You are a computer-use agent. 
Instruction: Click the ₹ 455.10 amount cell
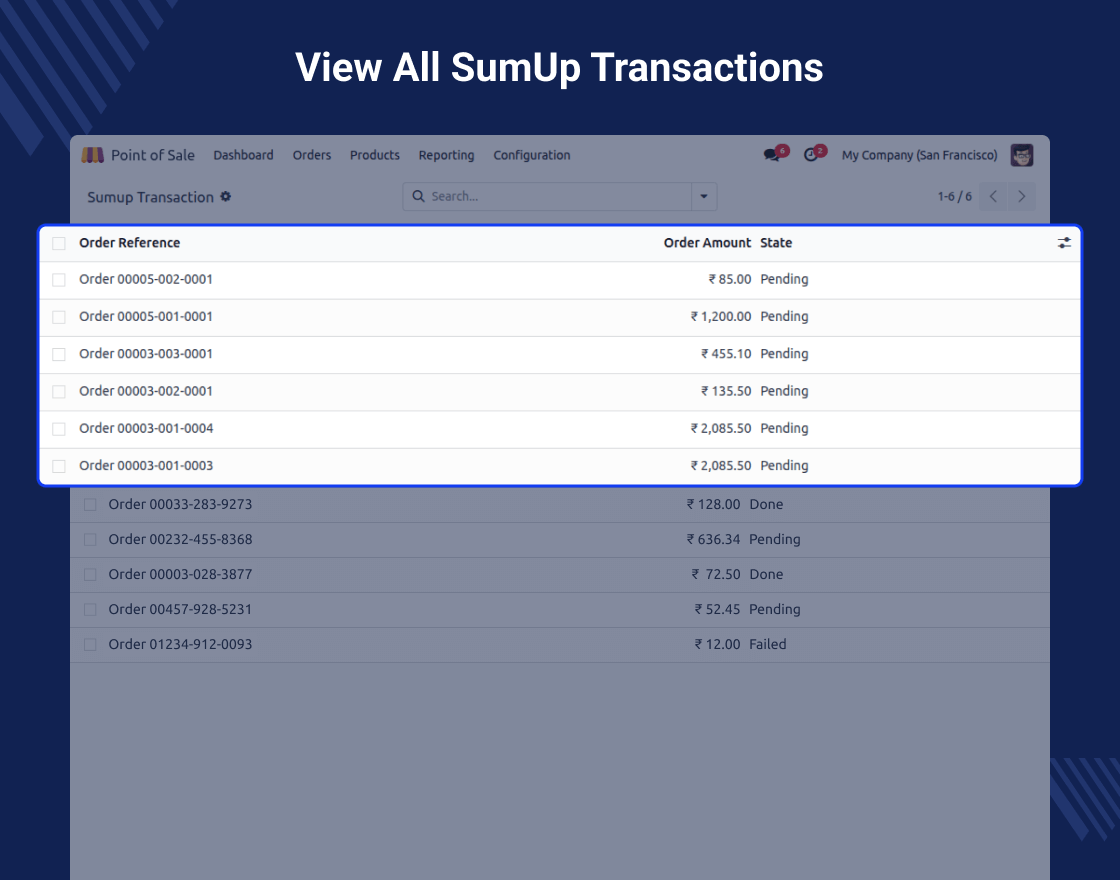pos(726,354)
